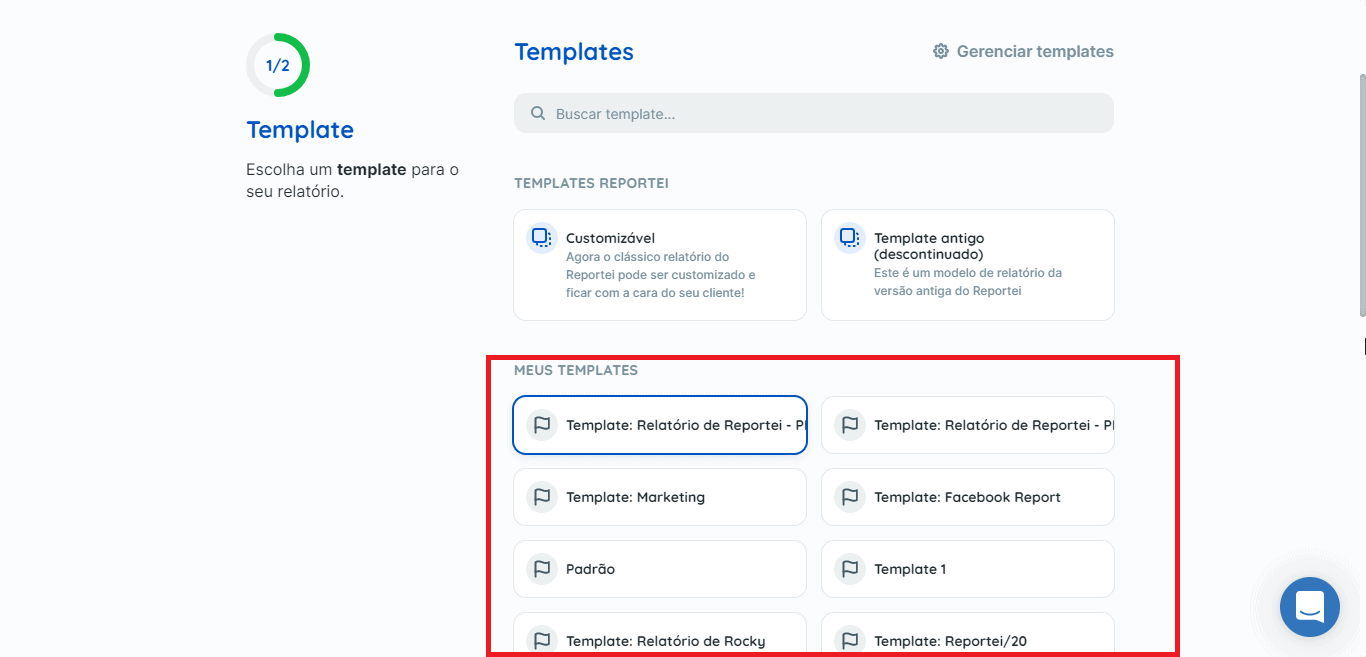Pick Template: Relatório de Rocky
The image size is (1366, 657).
pos(659,640)
